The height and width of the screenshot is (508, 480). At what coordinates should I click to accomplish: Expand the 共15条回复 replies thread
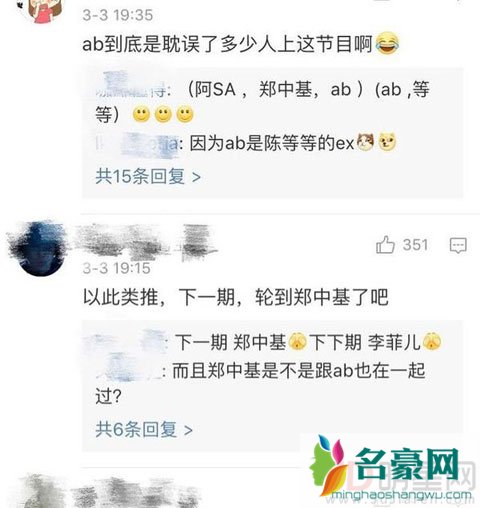click(x=148, y=176)
